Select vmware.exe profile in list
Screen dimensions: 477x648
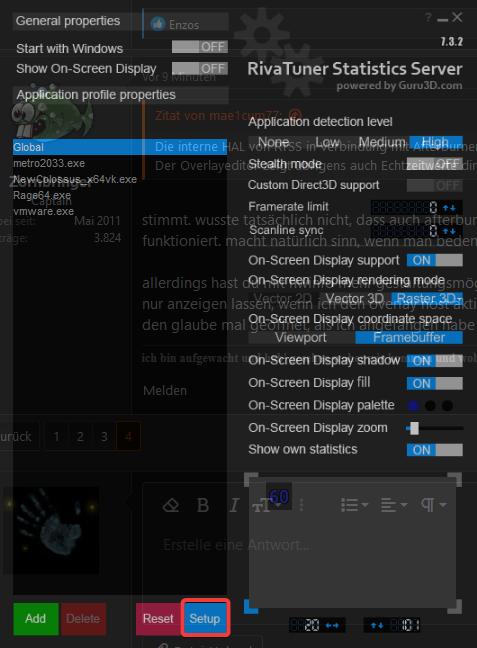[120, 211]
